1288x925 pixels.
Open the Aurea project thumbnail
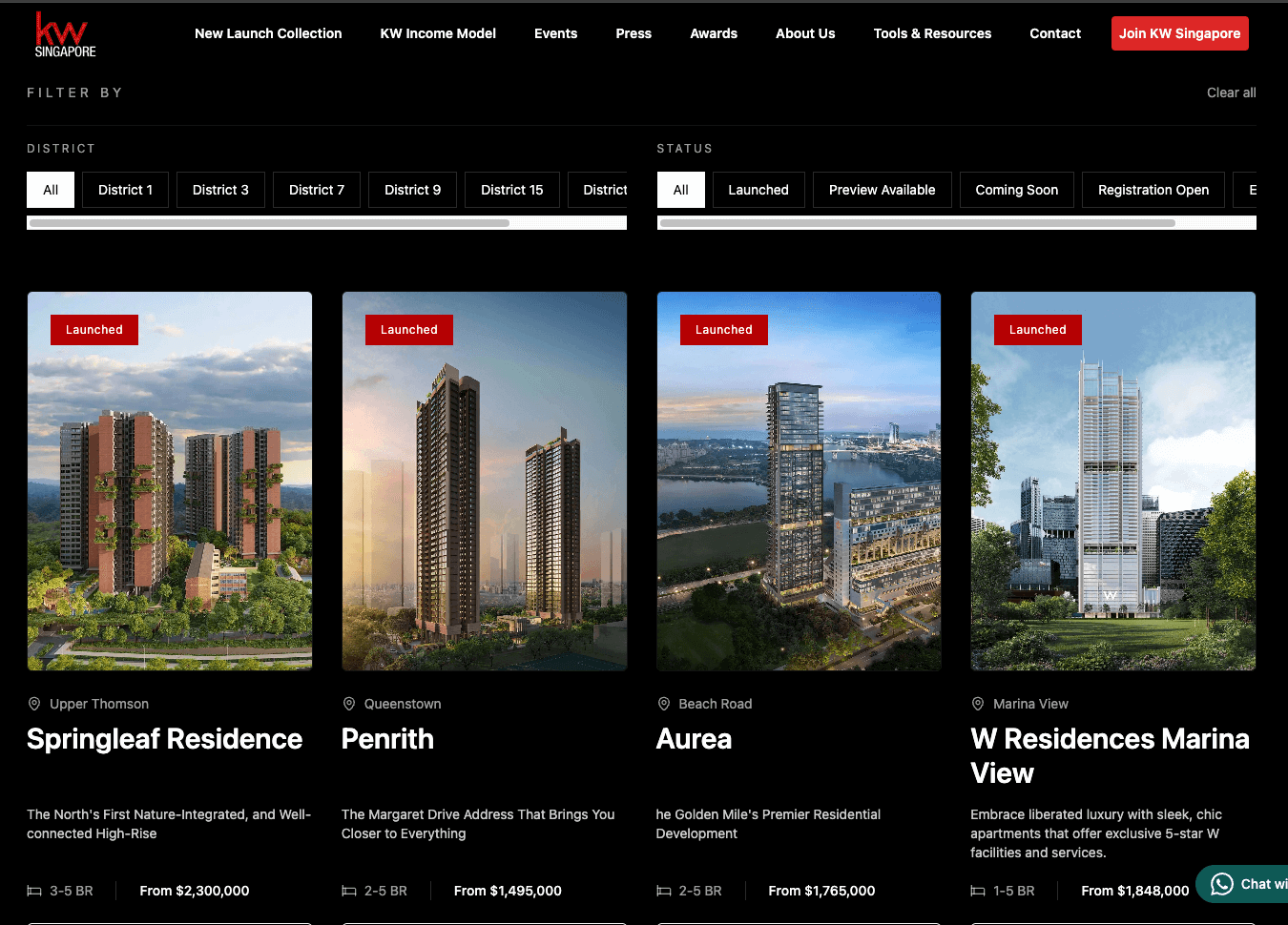pos(799,480)
